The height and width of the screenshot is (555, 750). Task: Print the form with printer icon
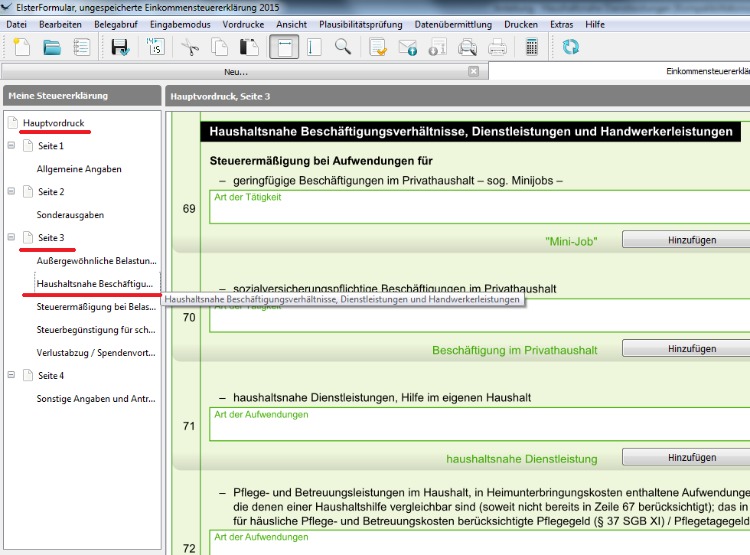point(497,47)
